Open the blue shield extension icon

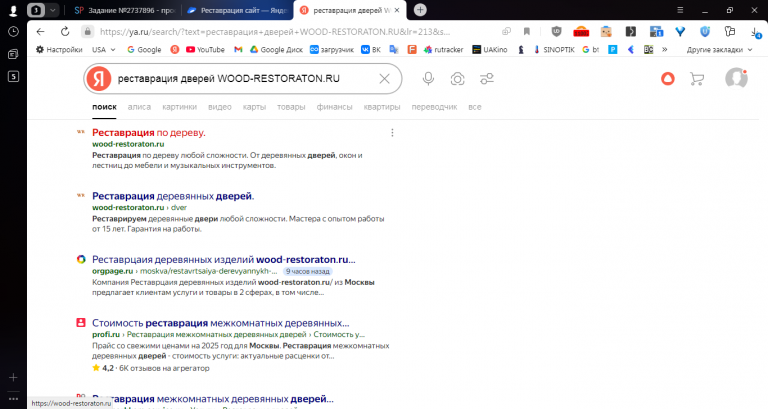tap(705, 31)
